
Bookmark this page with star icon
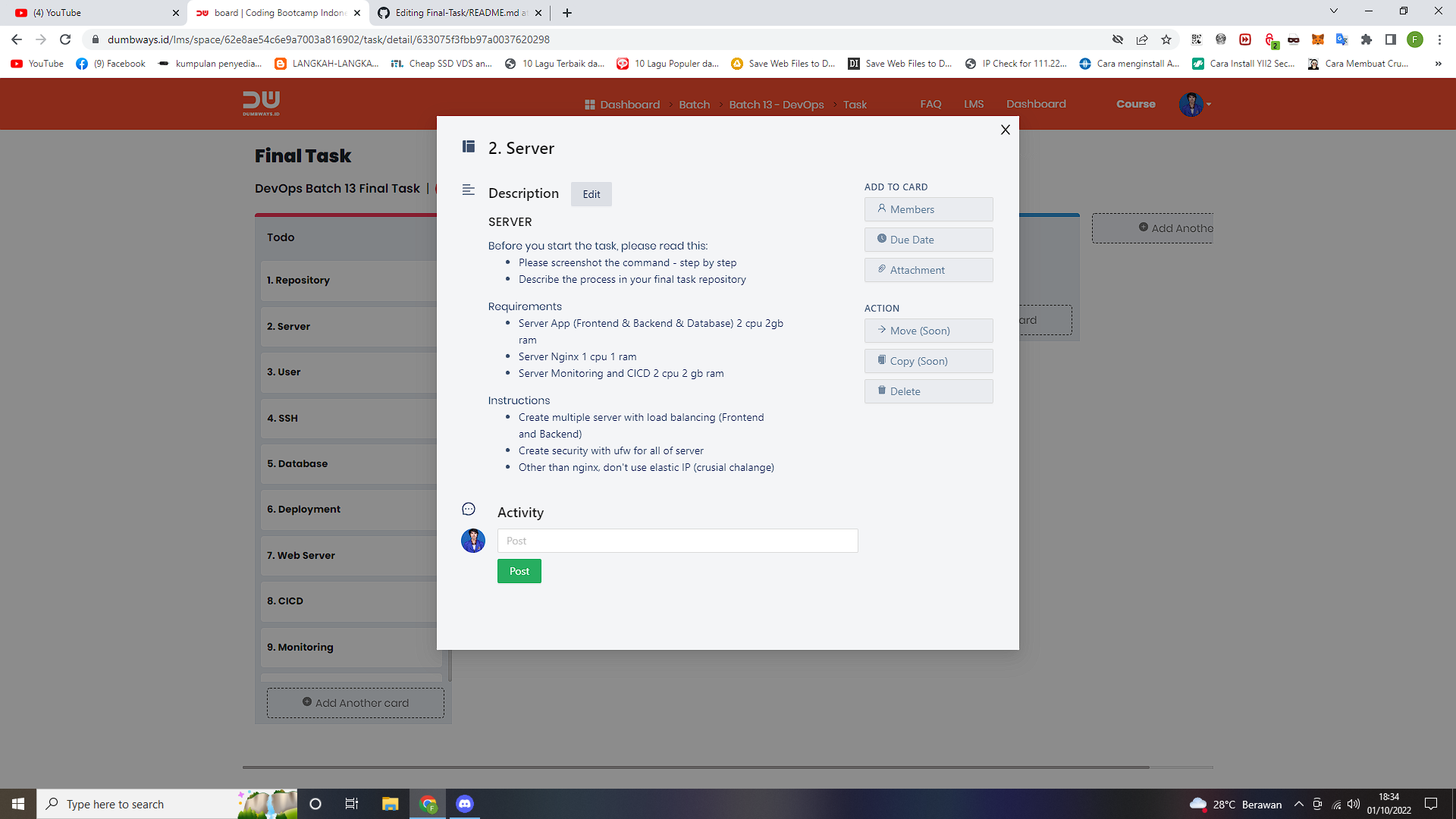click(1166, 39)
